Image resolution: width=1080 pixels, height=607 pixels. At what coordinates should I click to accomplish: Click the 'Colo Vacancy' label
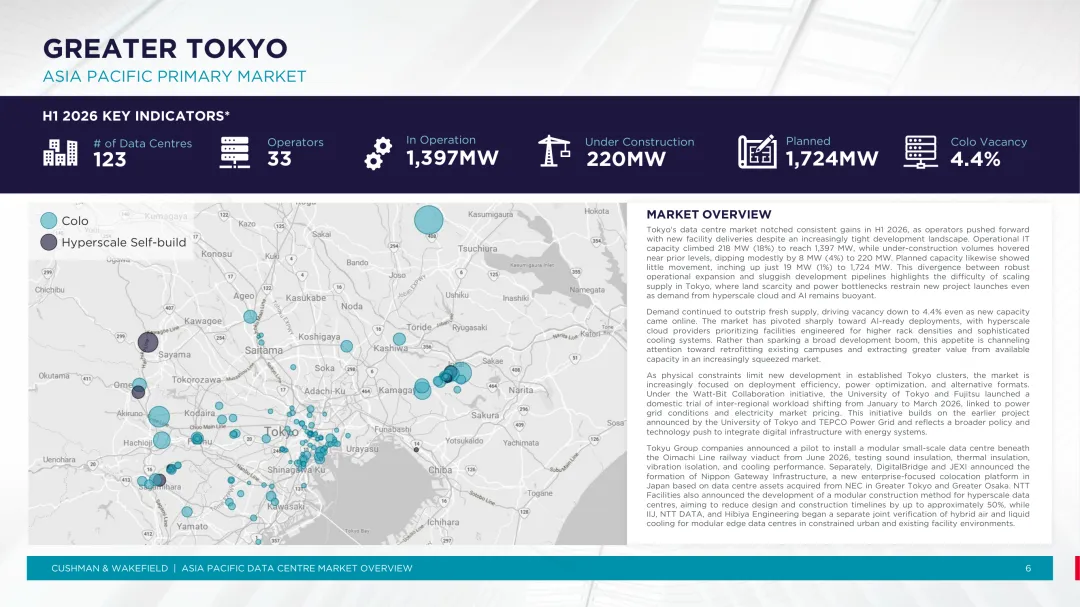pos(988,142)
